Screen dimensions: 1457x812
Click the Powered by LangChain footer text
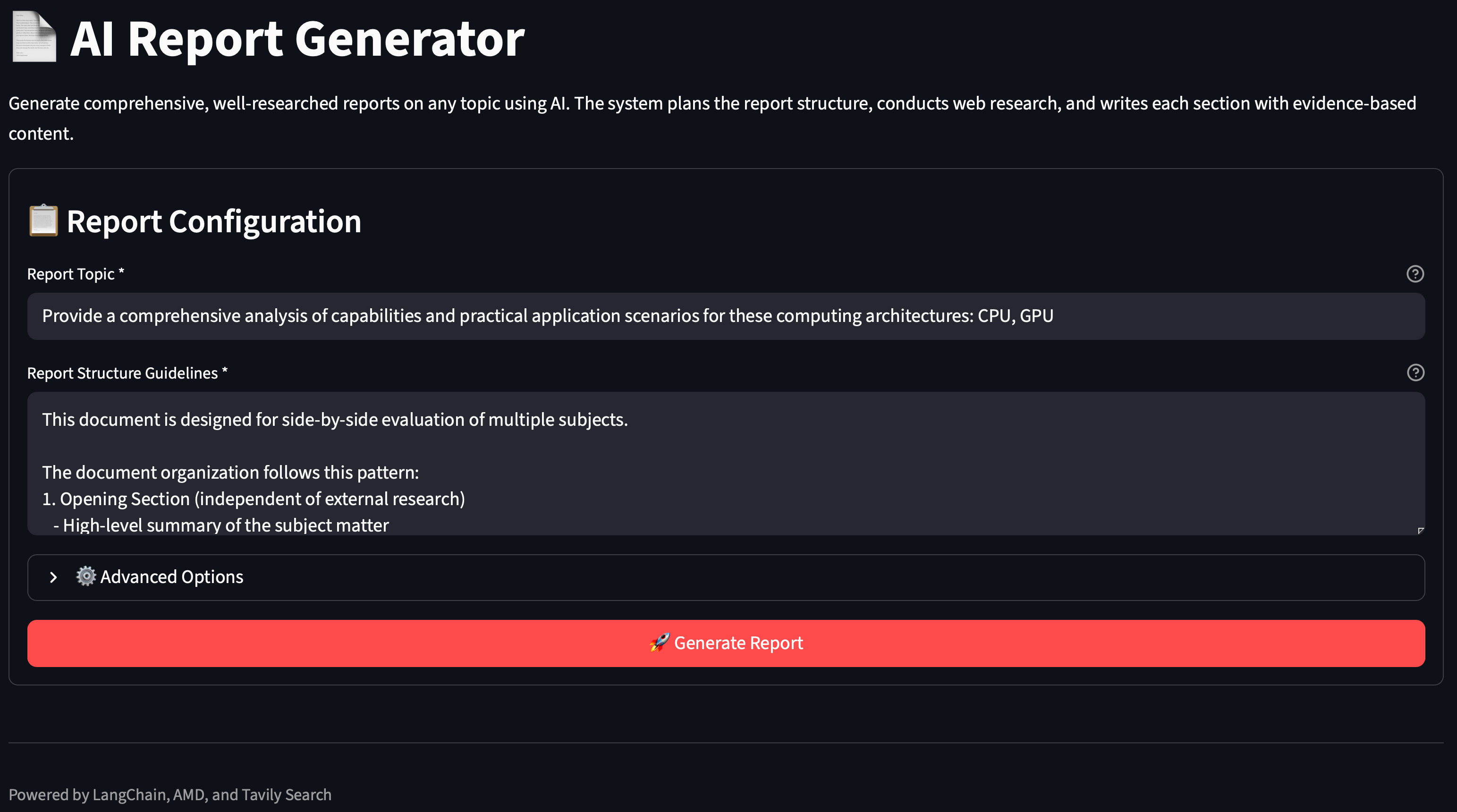tap(169, 795)
